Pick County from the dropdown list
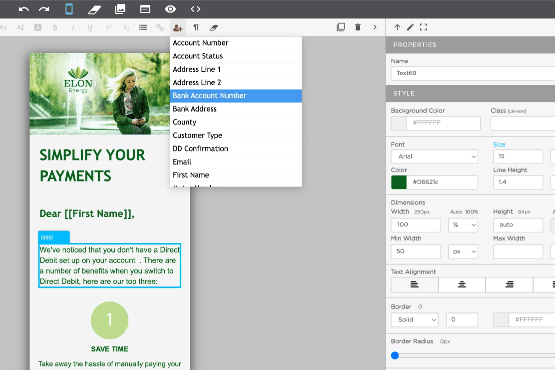The height and width of the screenshot is (370, 555). pos(236,122)
